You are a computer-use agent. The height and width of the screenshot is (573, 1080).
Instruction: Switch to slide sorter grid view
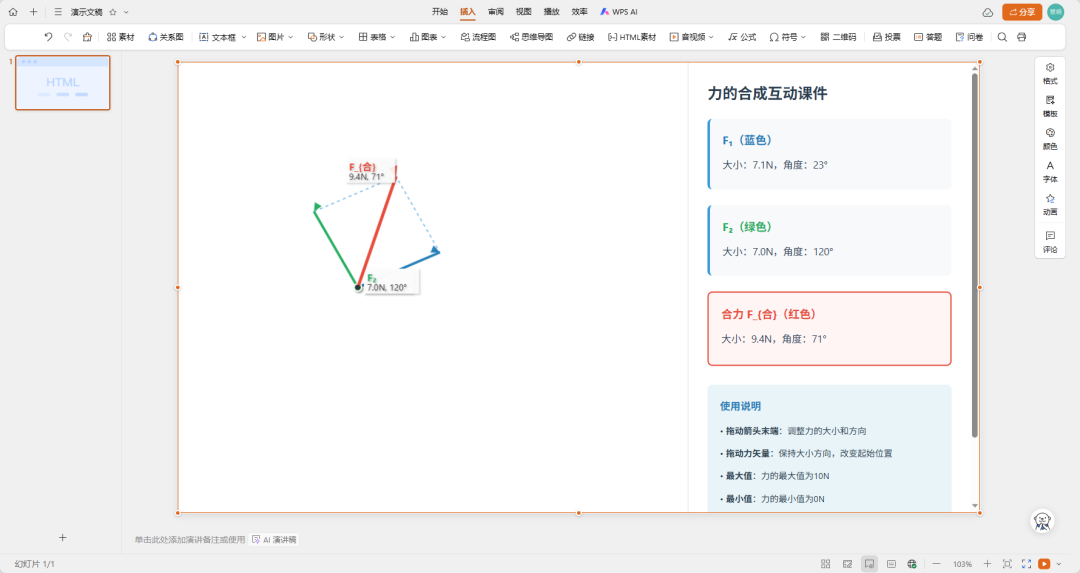[825, 564]
